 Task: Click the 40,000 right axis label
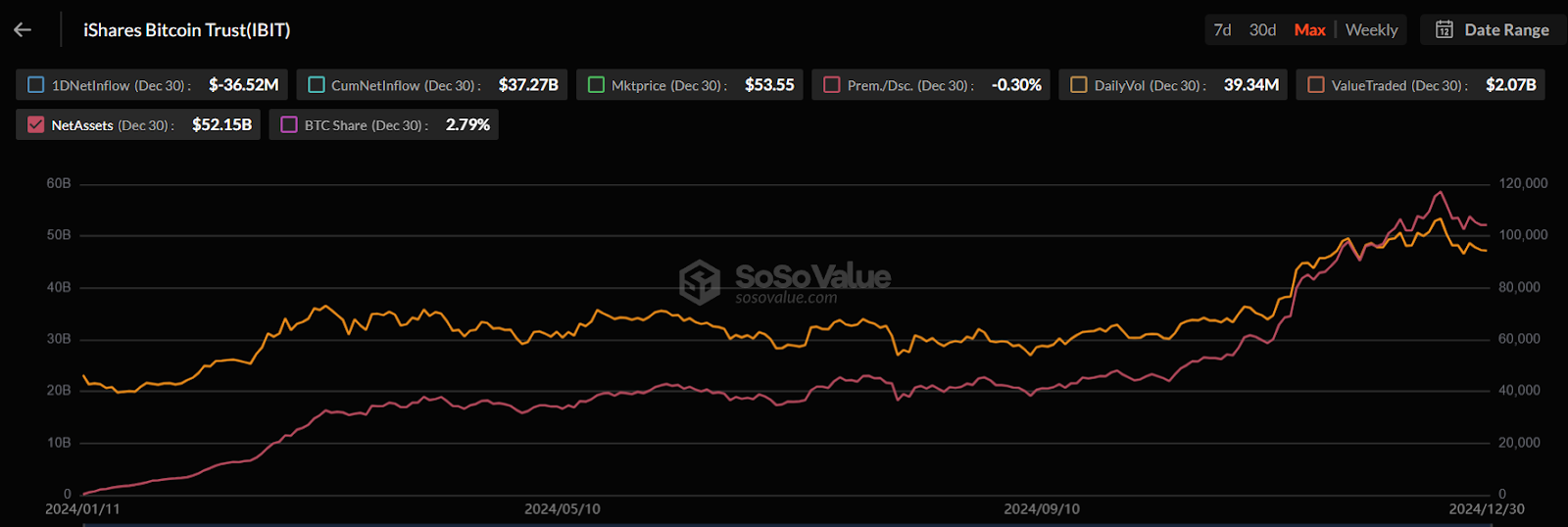coord(1519,390)
